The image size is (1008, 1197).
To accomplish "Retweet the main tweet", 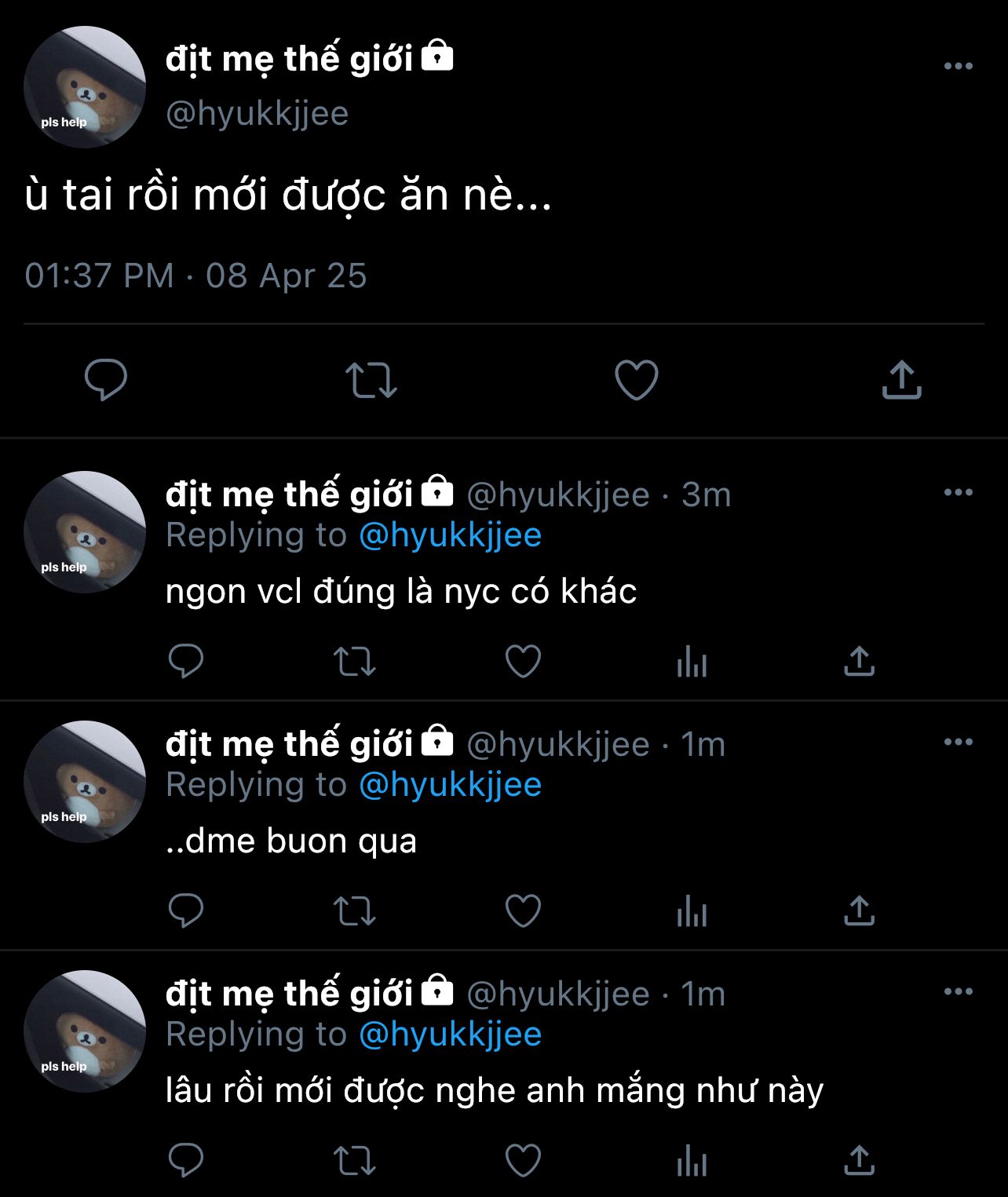I will pyautogui.click(x=371, y=380).
